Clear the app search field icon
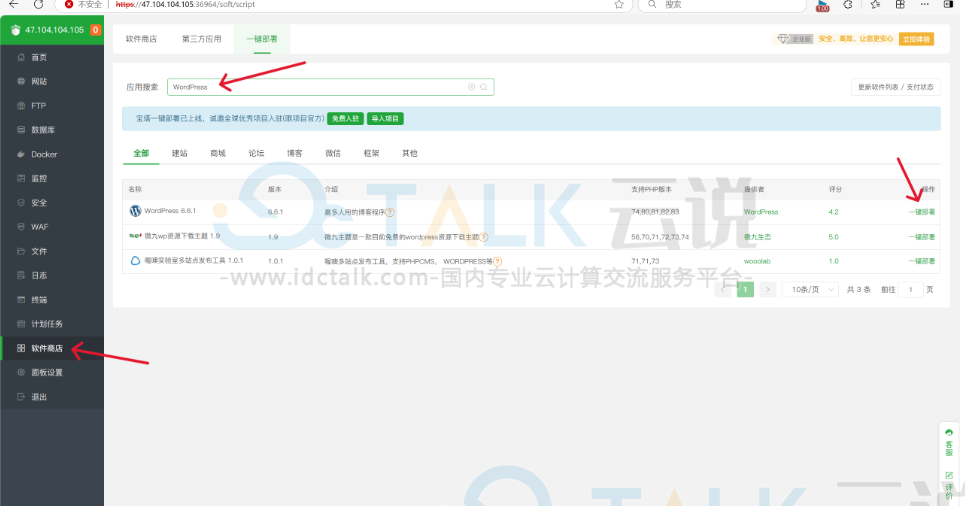 [x=471, y=87]
